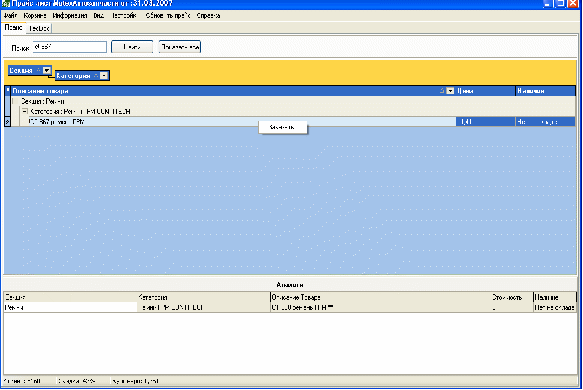The width and height of the screenshot is (583, 390).
Task: Click the row indicator arrow of selected row
Action: (7, 122)
